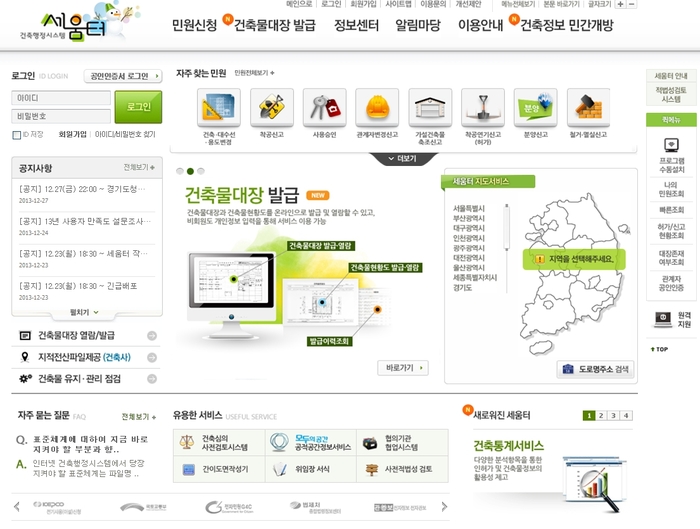This screenshot has width=700, height=529.
Task: Click the 건축·대수선·용도변경 blueprint icon
Action: tap(219, 107)
